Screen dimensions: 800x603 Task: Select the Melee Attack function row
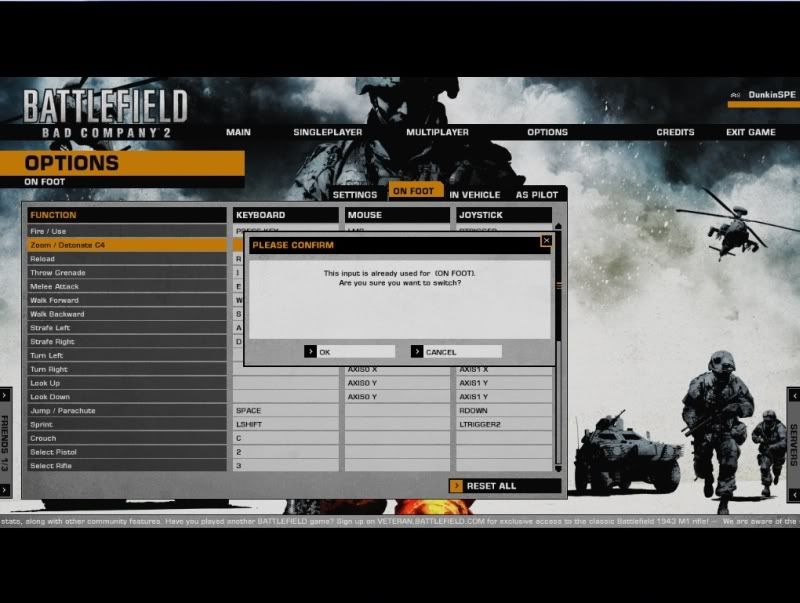pos(127,286)
